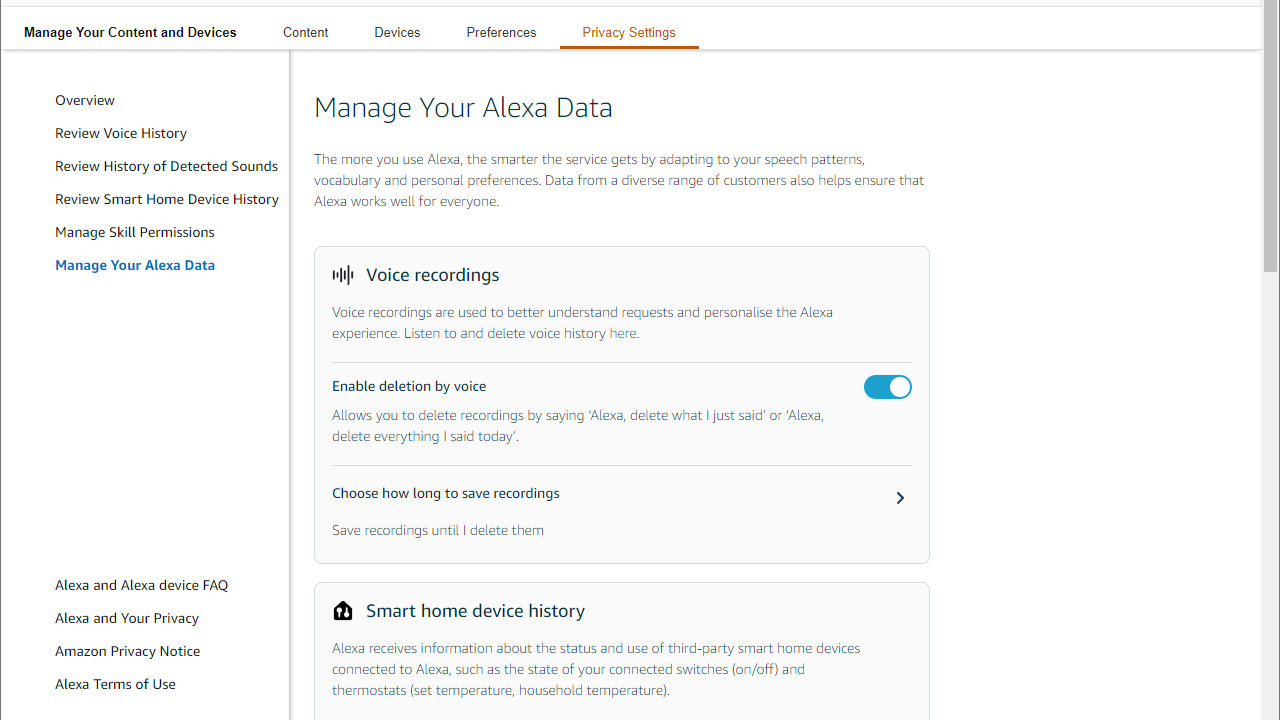Open Alexa Terms of Use
This screenshot has width=1280, height=720.
(x=115, y=684)
